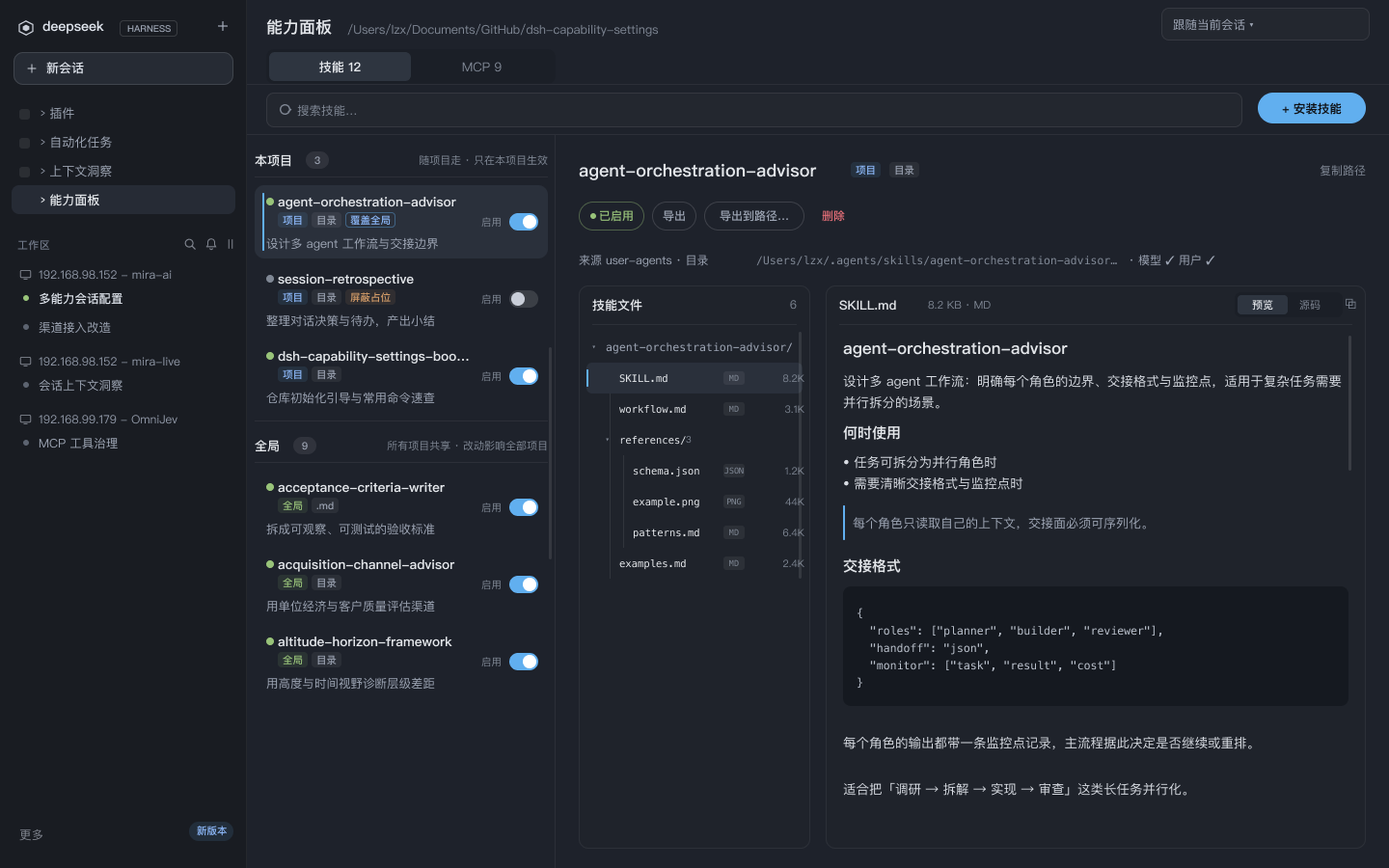Select 预览 view tab
This screenshot has width=1389, height=868.
click(1262, 305)
